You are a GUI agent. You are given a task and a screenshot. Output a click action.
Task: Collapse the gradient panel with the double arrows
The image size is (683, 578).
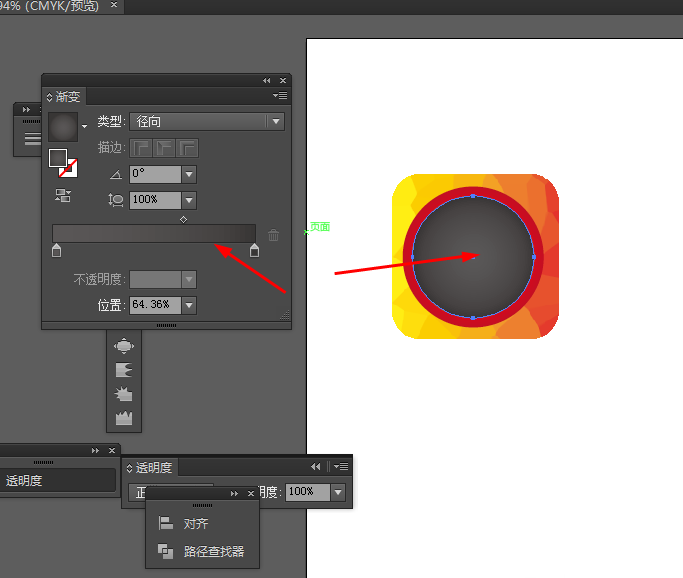coord(267,81)
